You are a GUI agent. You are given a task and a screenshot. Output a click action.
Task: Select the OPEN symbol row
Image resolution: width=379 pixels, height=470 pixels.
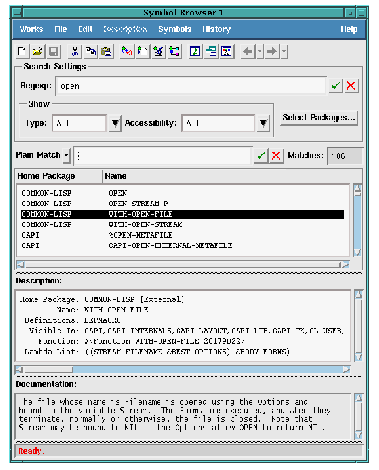(x=182, y=193)
